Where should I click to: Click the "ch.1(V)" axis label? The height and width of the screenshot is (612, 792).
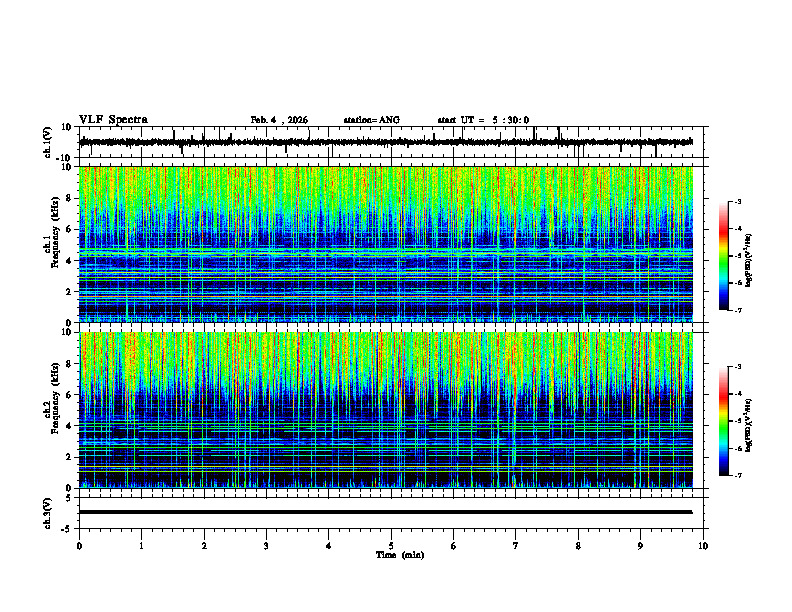coord(48,142)
